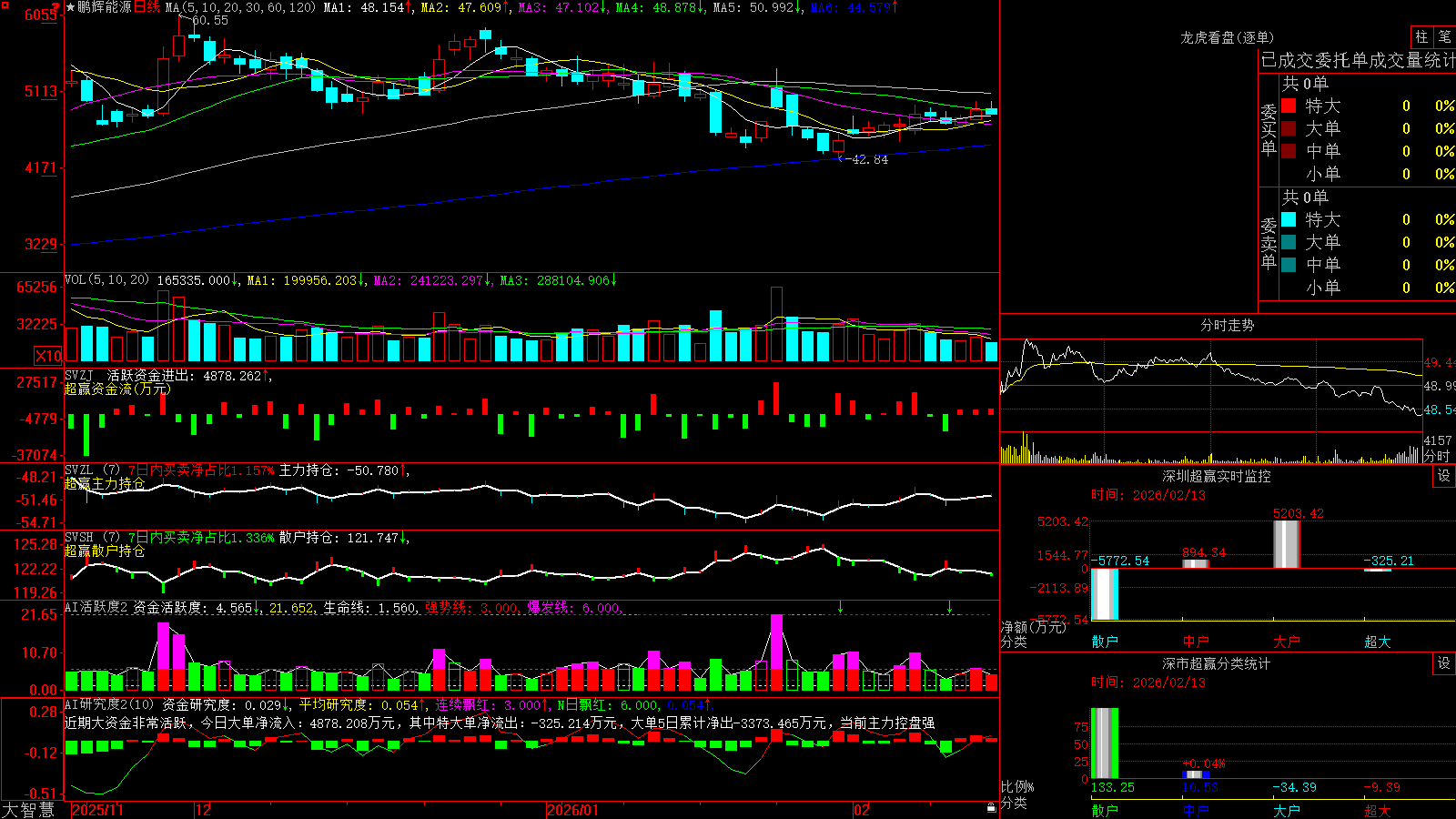Change the 日线 period label
Screen dimensions: 1456x819
[147, 7]
